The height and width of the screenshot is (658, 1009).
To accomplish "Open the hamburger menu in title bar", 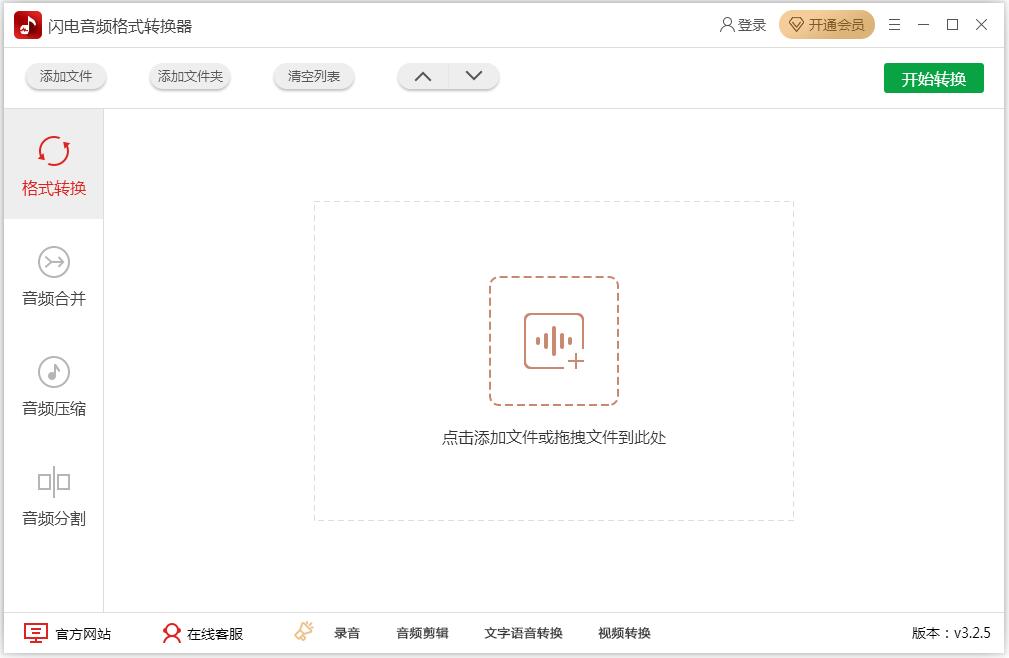I will (x=895, y=25).
